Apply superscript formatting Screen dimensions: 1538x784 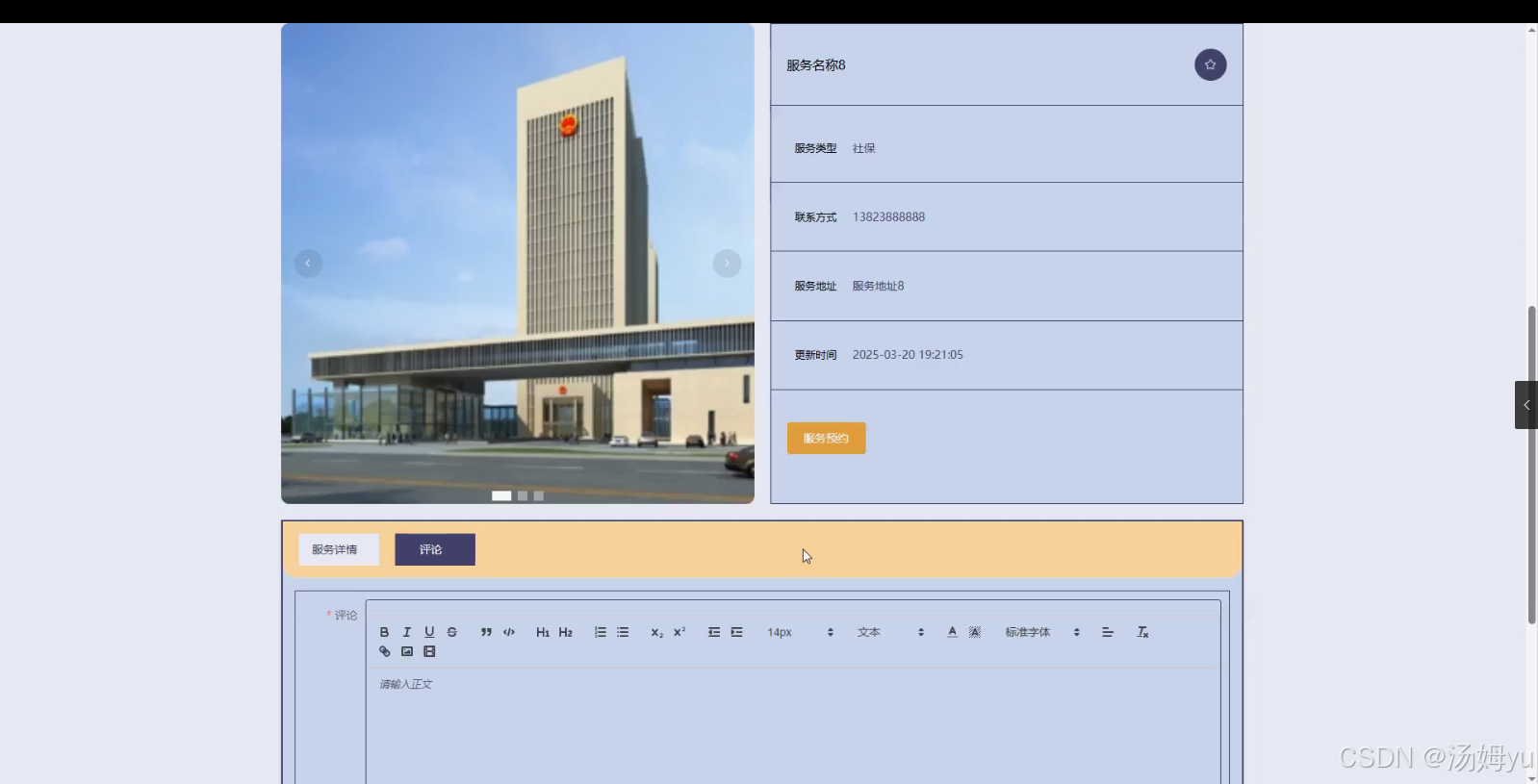pyautogui.click(x=679, y=632)
